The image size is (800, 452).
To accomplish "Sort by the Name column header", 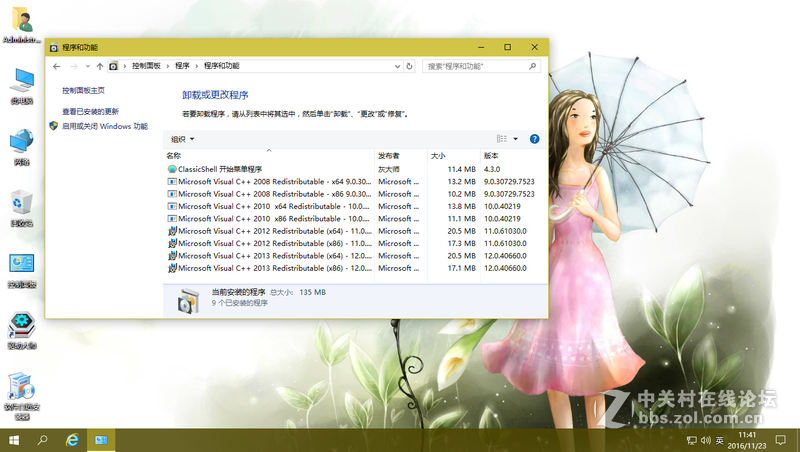I will click(269, 156).
